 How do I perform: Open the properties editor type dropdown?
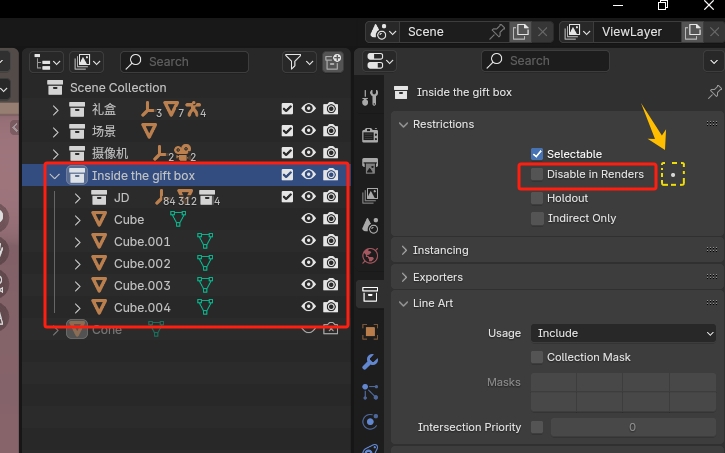click(x=380, y=61)
